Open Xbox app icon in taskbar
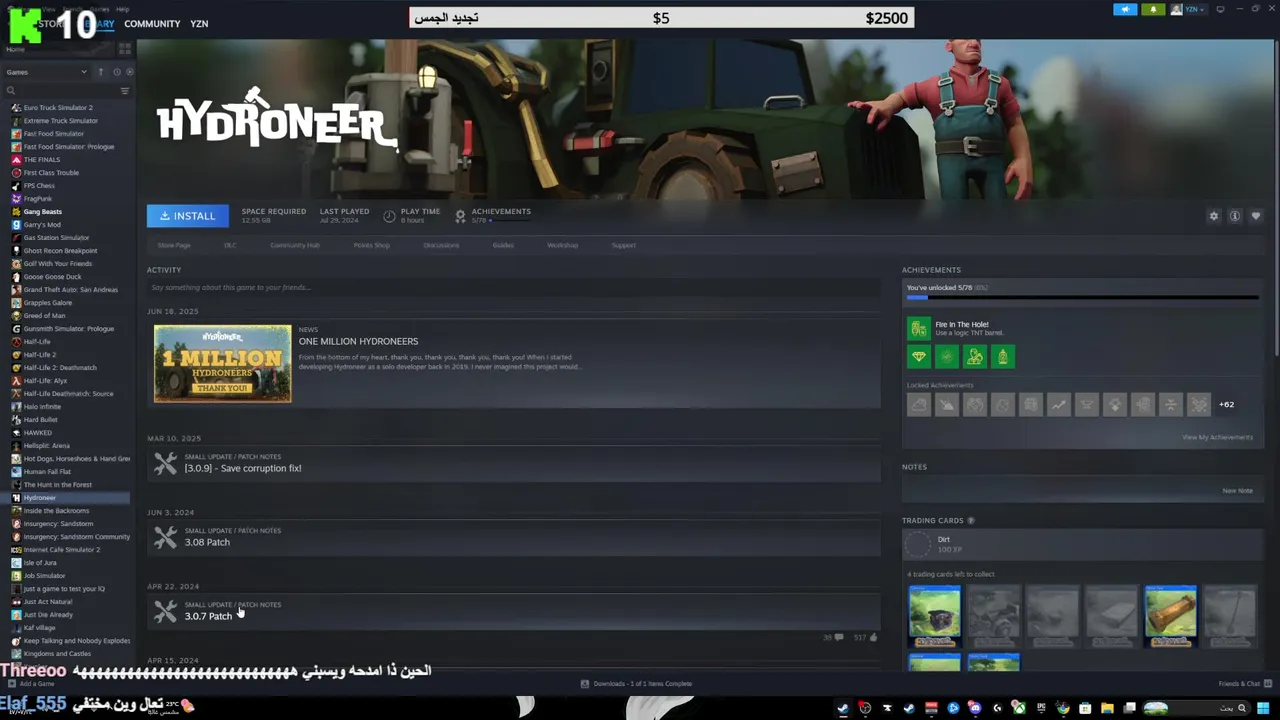 1019,708
